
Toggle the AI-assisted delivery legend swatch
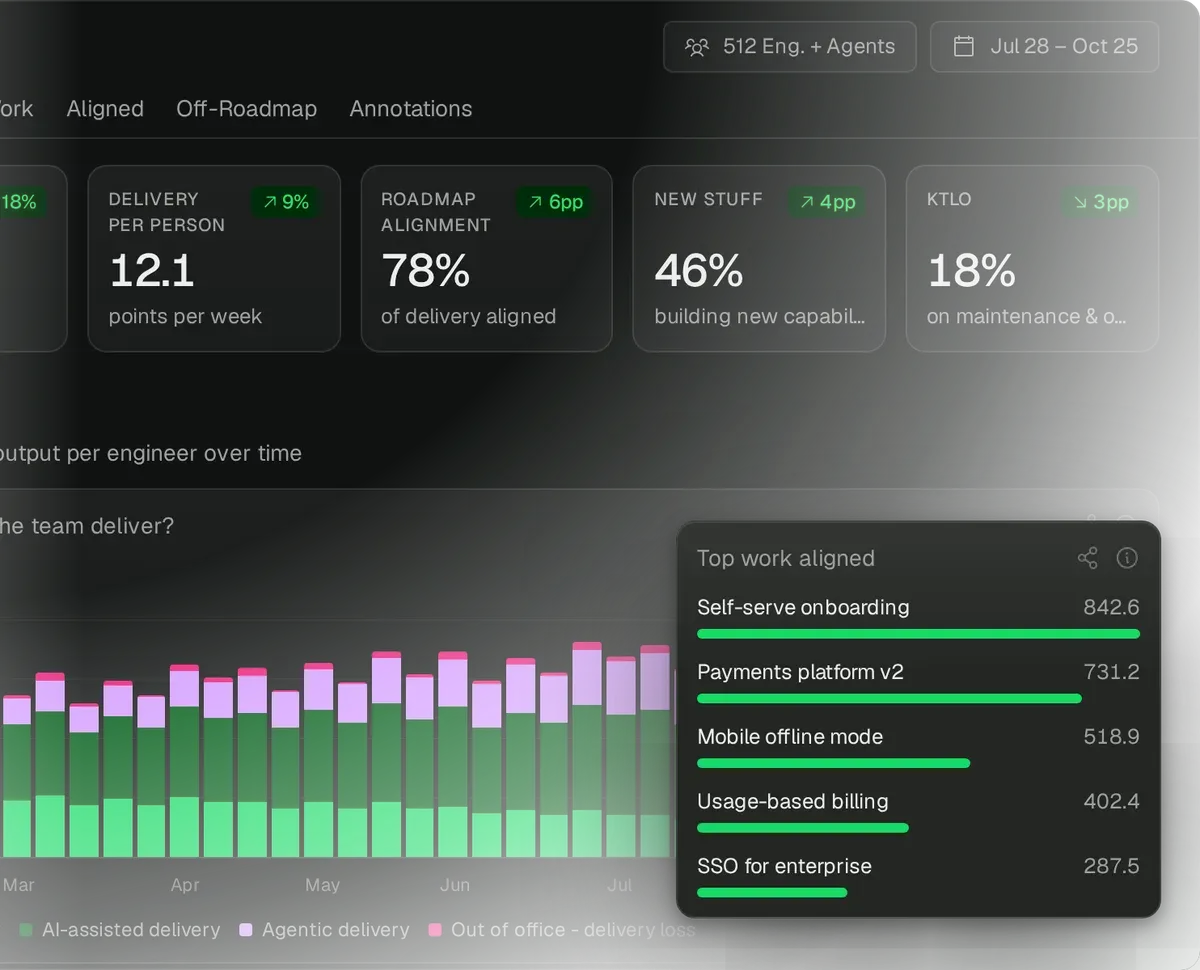coord(25,930)
